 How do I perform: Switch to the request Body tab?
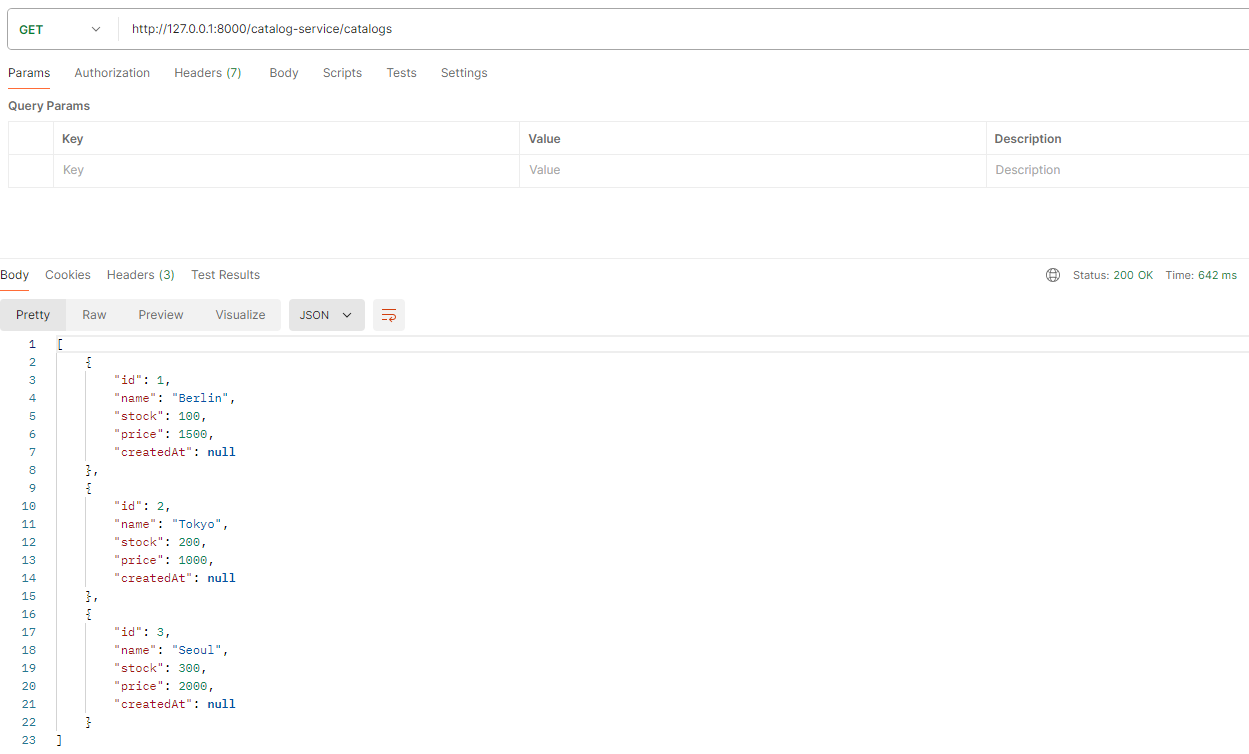[284, 73]
